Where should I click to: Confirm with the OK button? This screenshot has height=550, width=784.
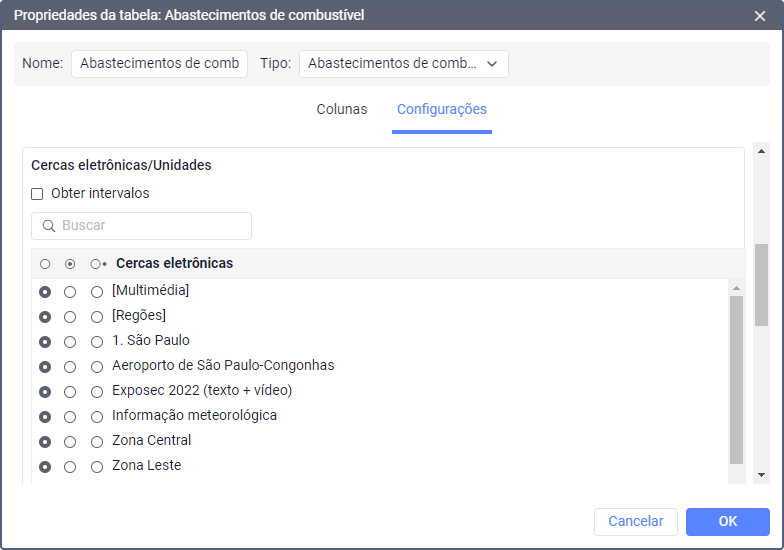point(727,521)
